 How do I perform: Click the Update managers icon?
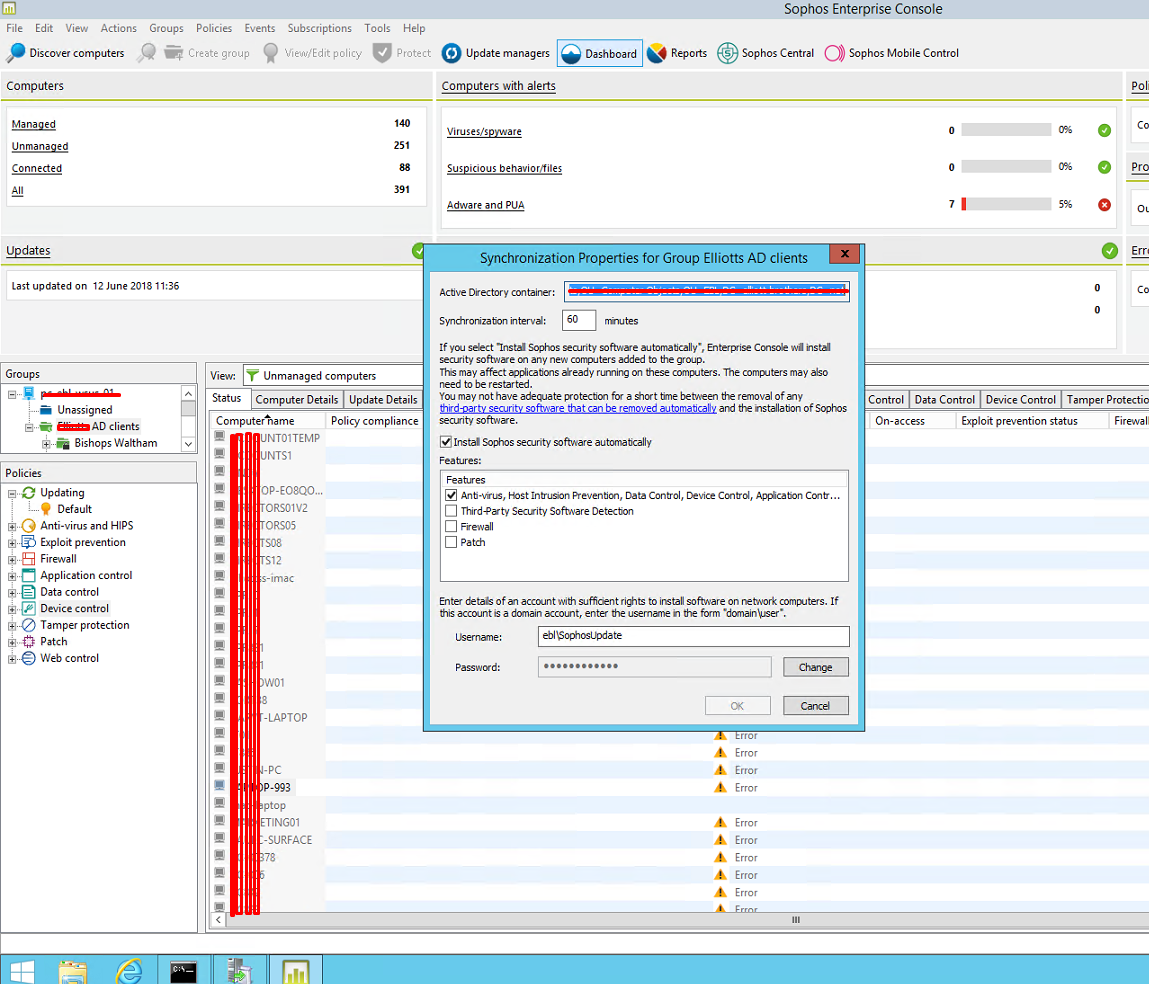[x=451, y=53]
